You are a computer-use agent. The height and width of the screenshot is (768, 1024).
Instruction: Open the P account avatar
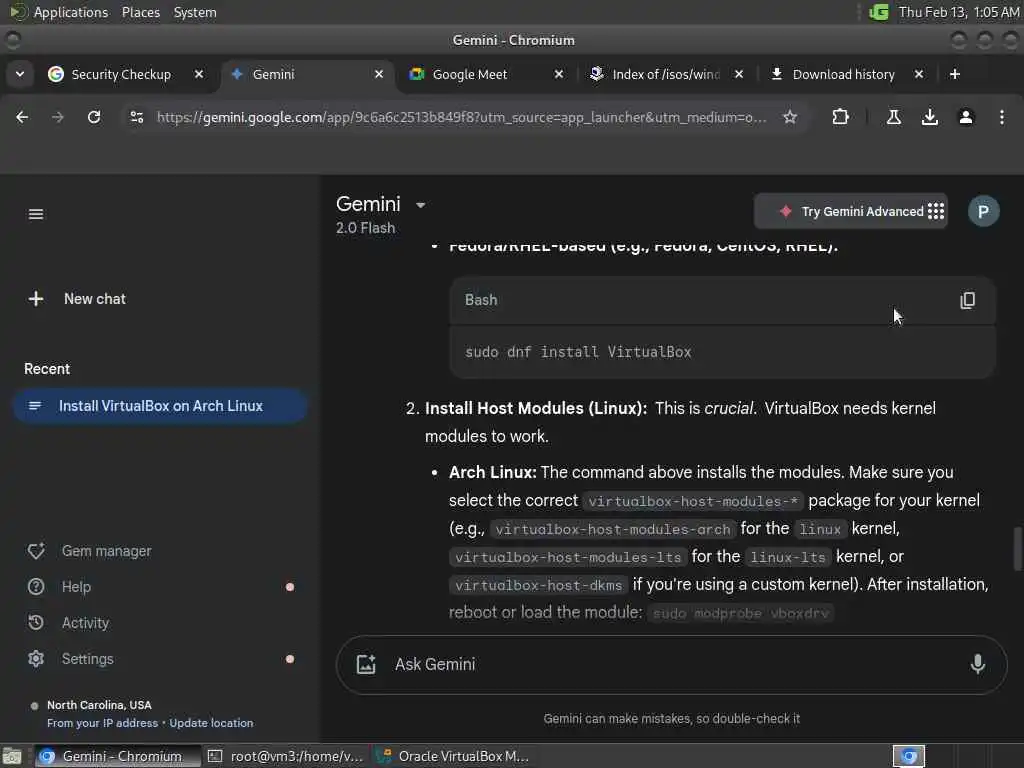coord(983,211)
